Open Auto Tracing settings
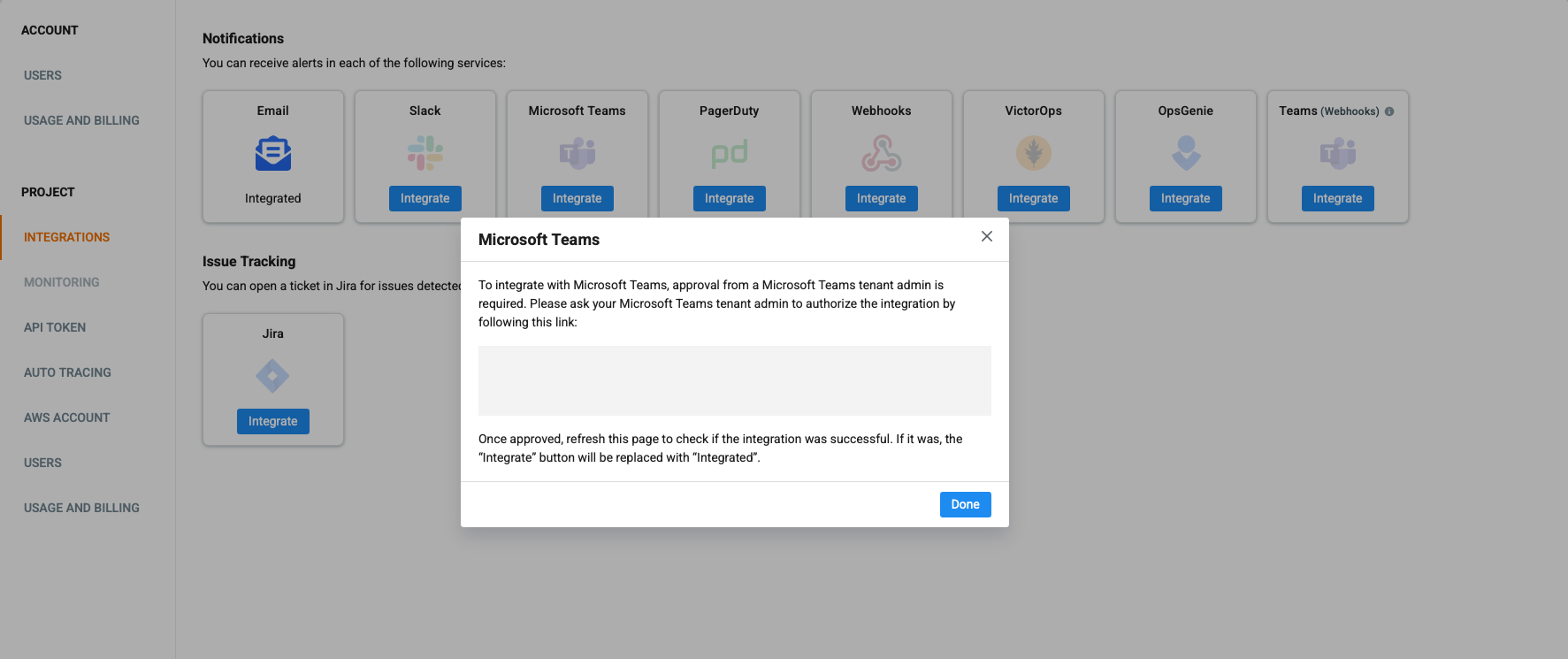Screen dimensions: 1568x659 [67, 372]
